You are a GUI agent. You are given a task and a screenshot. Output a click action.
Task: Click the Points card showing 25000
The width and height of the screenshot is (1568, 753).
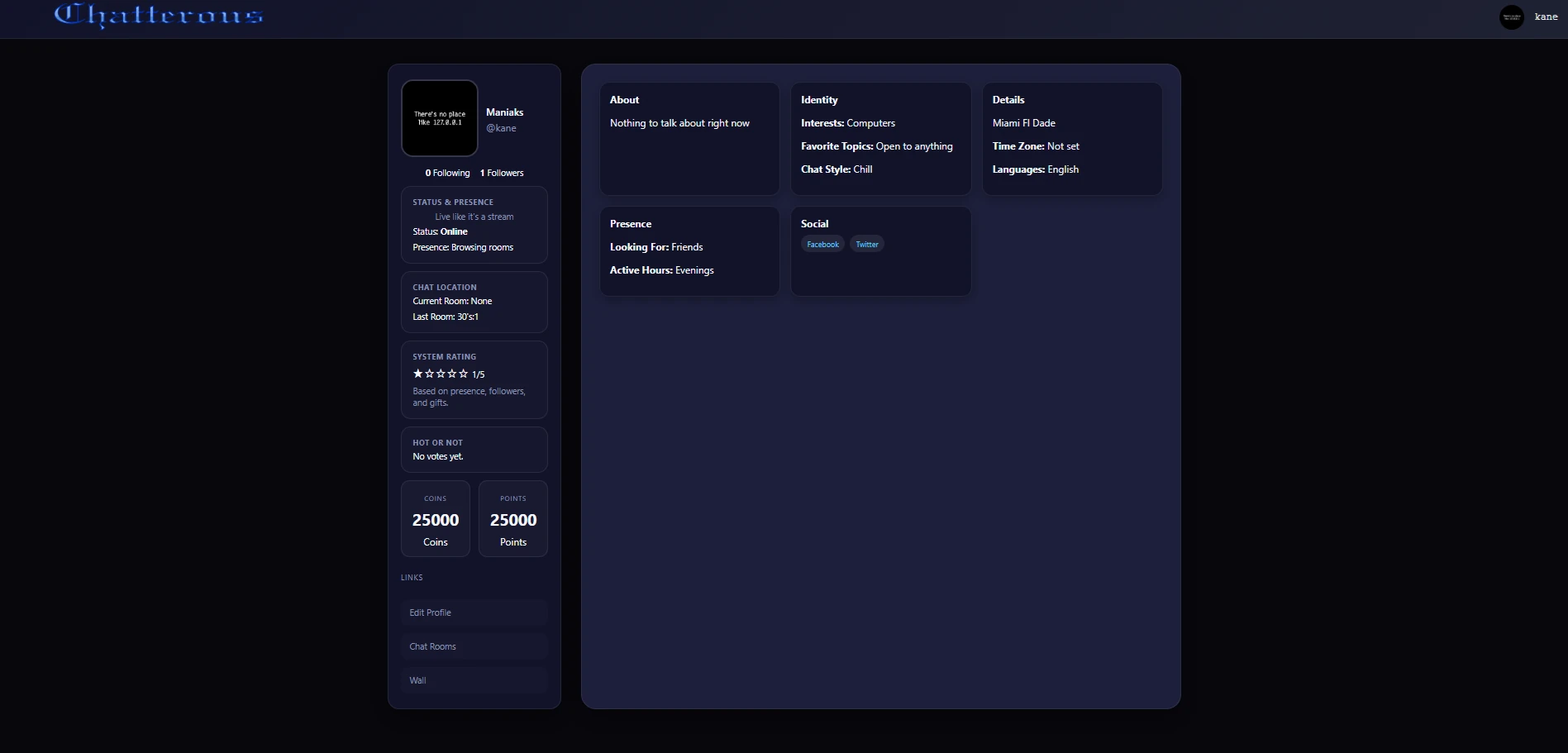[x=512, y=519]
